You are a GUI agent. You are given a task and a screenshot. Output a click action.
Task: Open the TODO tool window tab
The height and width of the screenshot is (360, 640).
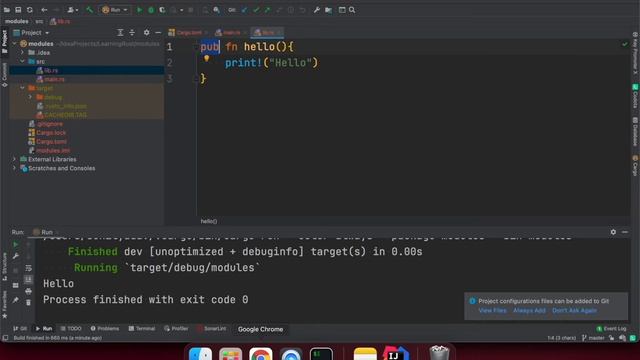71,329
